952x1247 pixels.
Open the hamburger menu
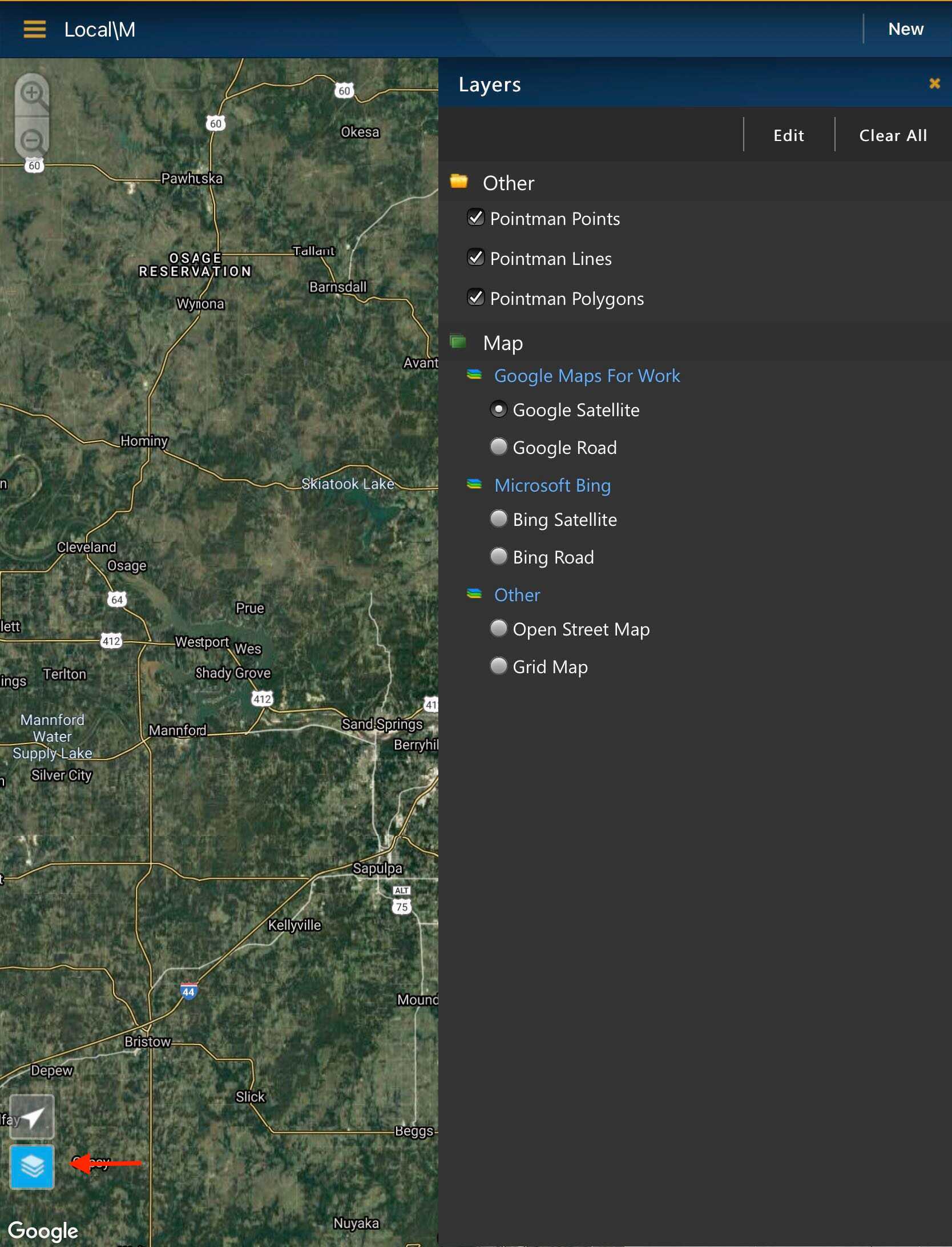tap(34, 29)
